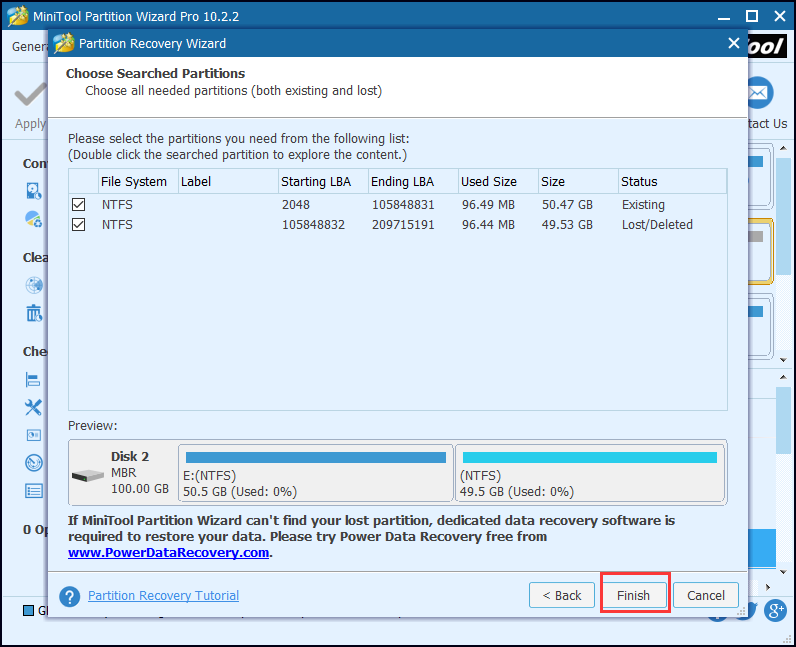Click the Finish button

tap(634, 595)
